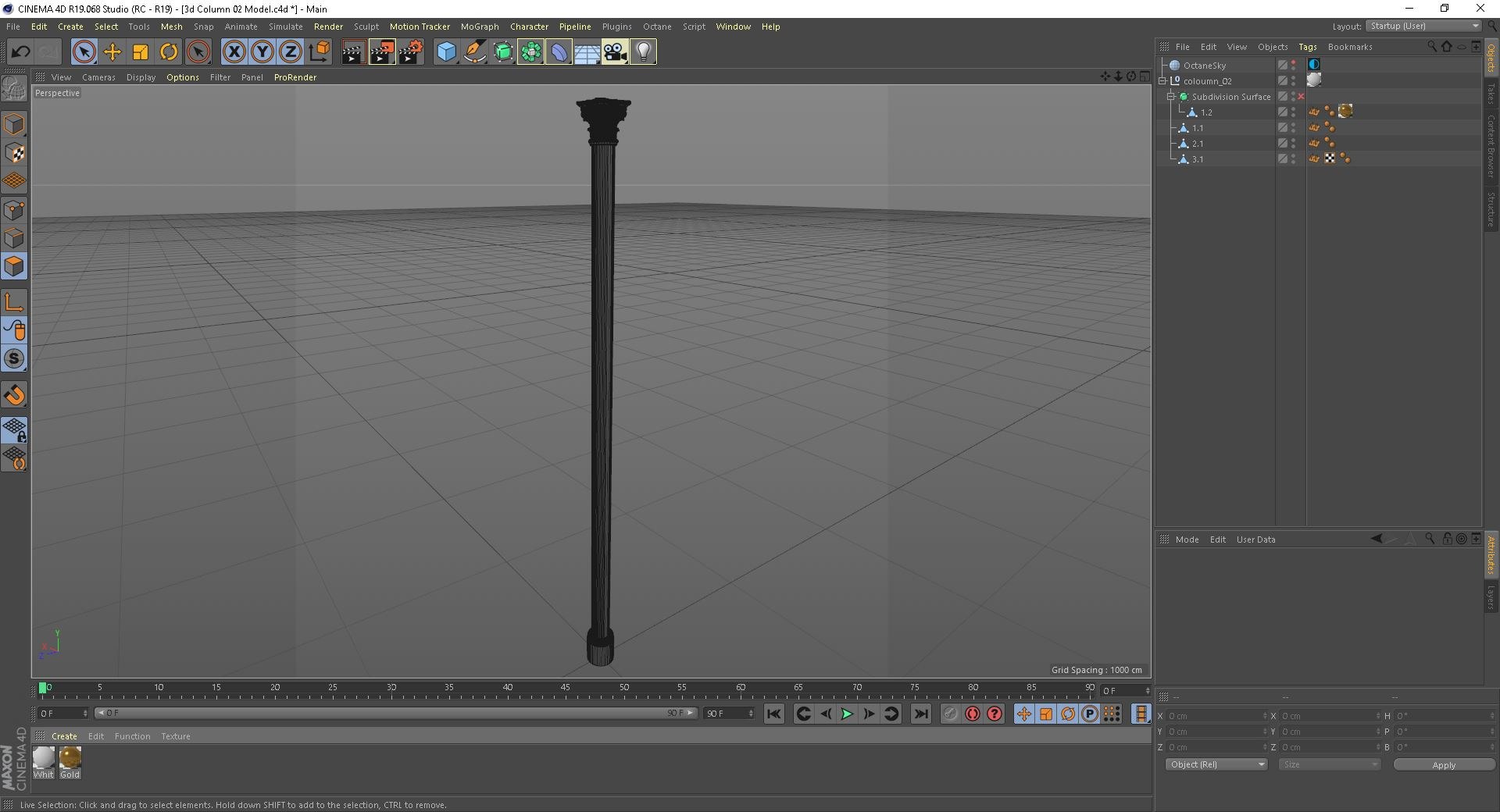Toggle Y axis lock
The width and height of the screenshot is (1500, 812).
pyautogui.click(x=262, y=52)
